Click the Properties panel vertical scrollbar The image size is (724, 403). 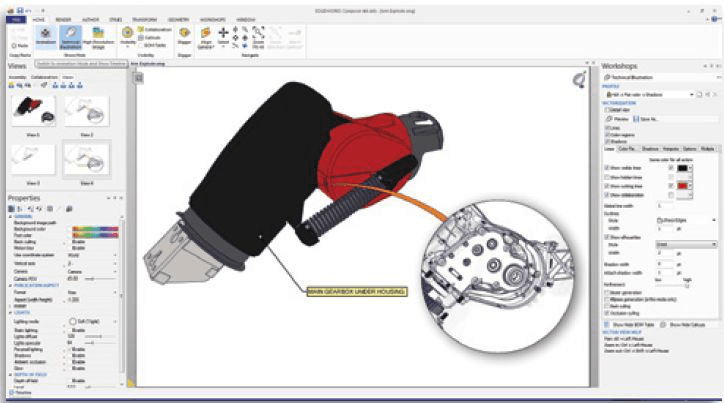[x=121, y=298]
